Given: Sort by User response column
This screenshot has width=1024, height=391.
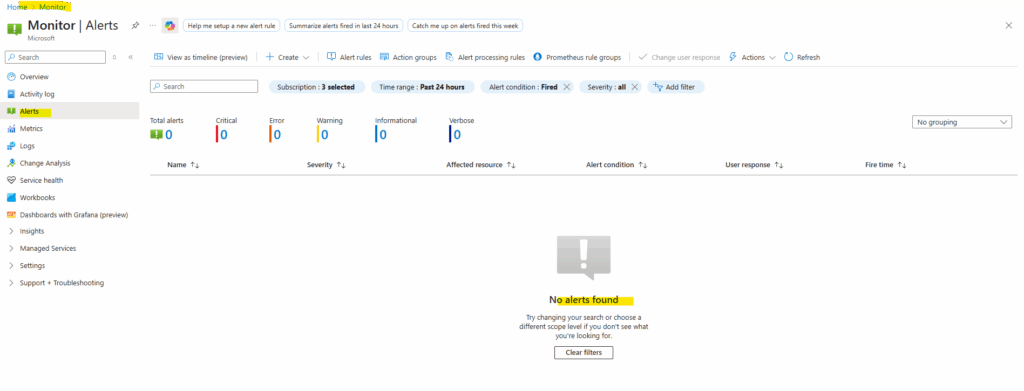Looking at the screenshot, I should [x=754, y=165].
